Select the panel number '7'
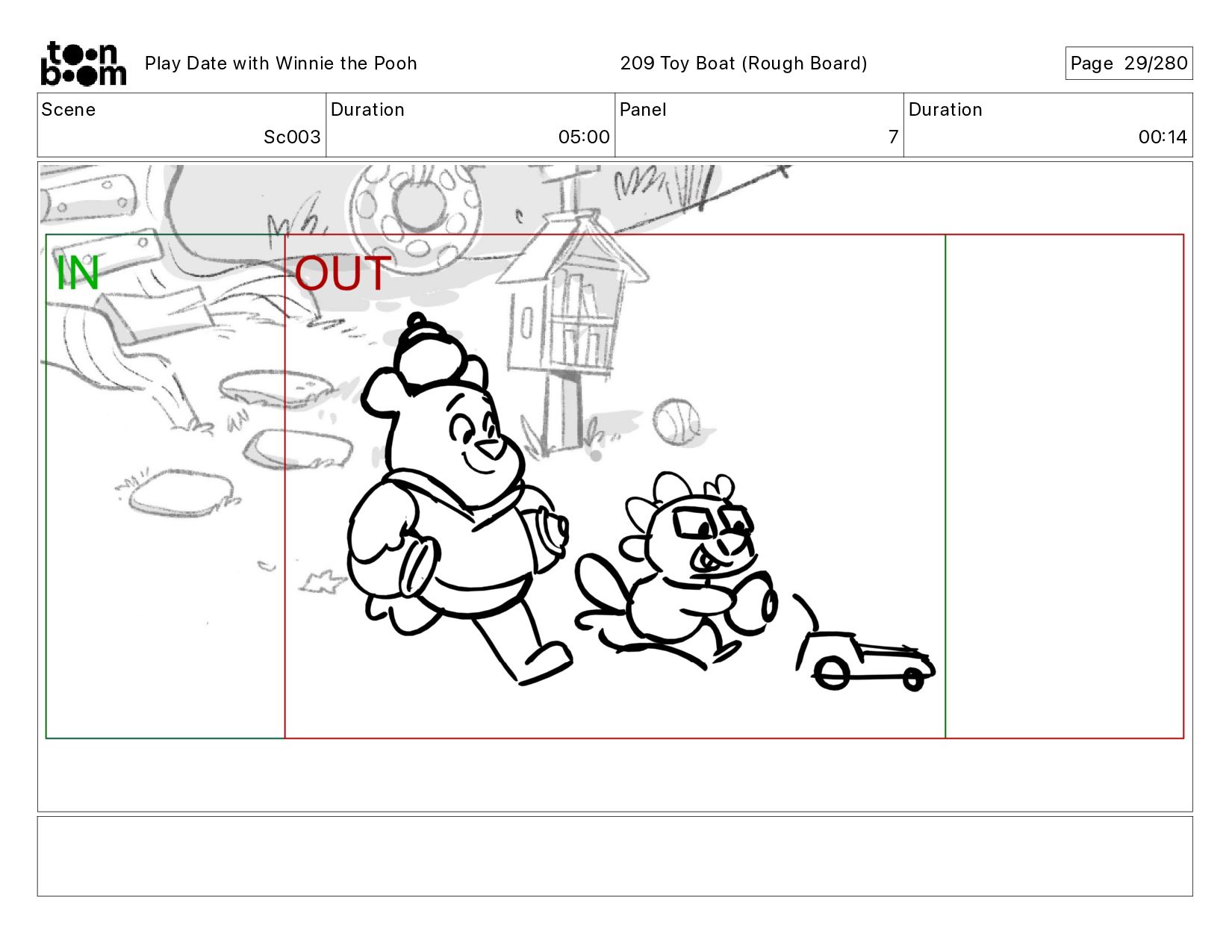Viewport: 1232px width, 952px height. 893,137
